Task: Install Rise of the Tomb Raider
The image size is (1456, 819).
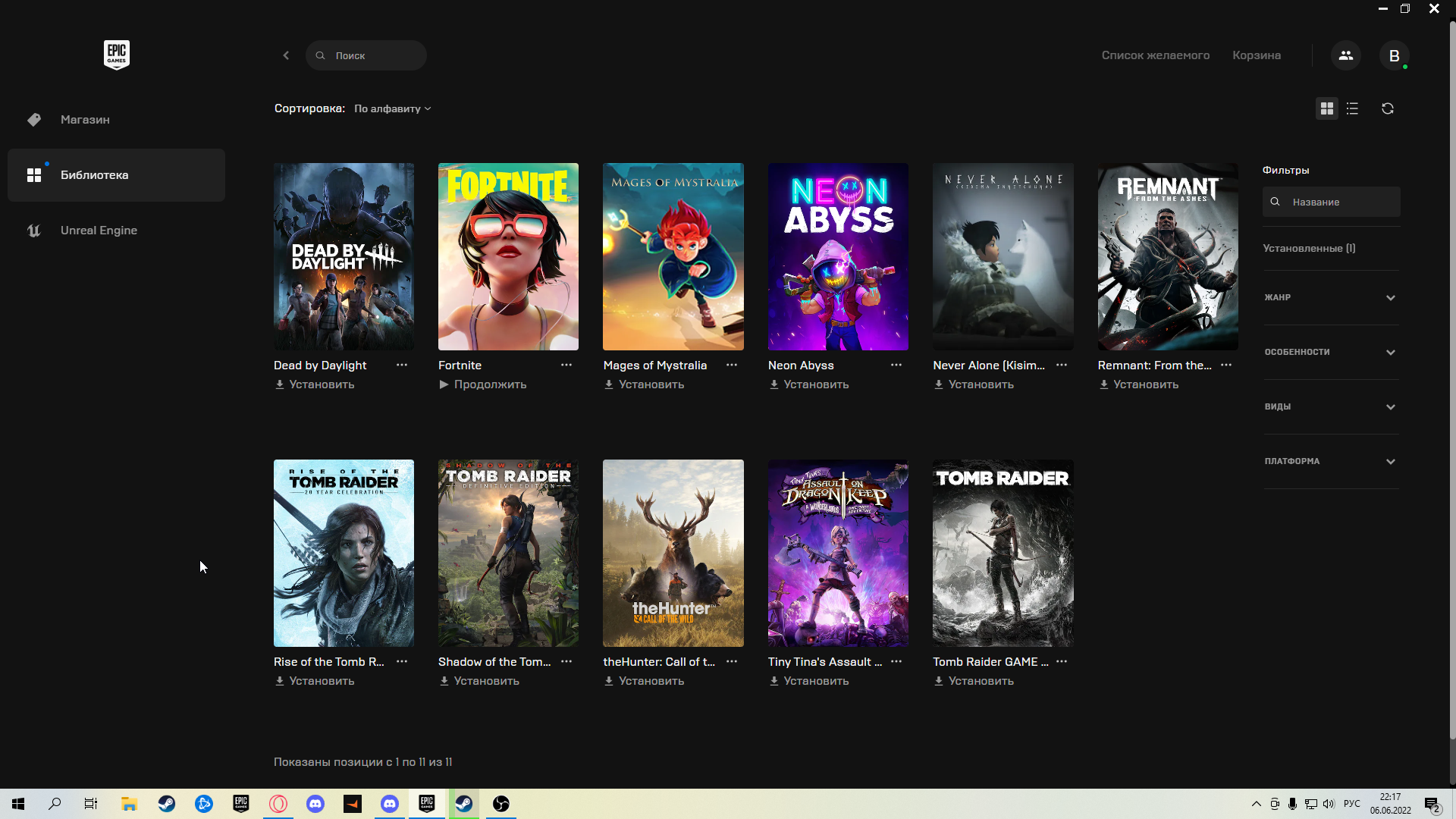Action: pyautogui.click(x=315, y=681)
